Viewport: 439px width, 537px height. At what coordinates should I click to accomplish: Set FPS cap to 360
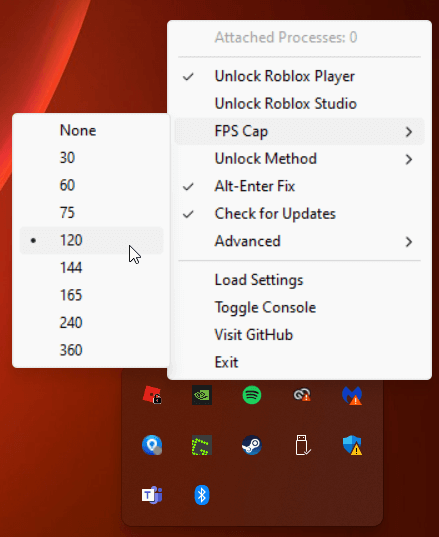point(91,350)
